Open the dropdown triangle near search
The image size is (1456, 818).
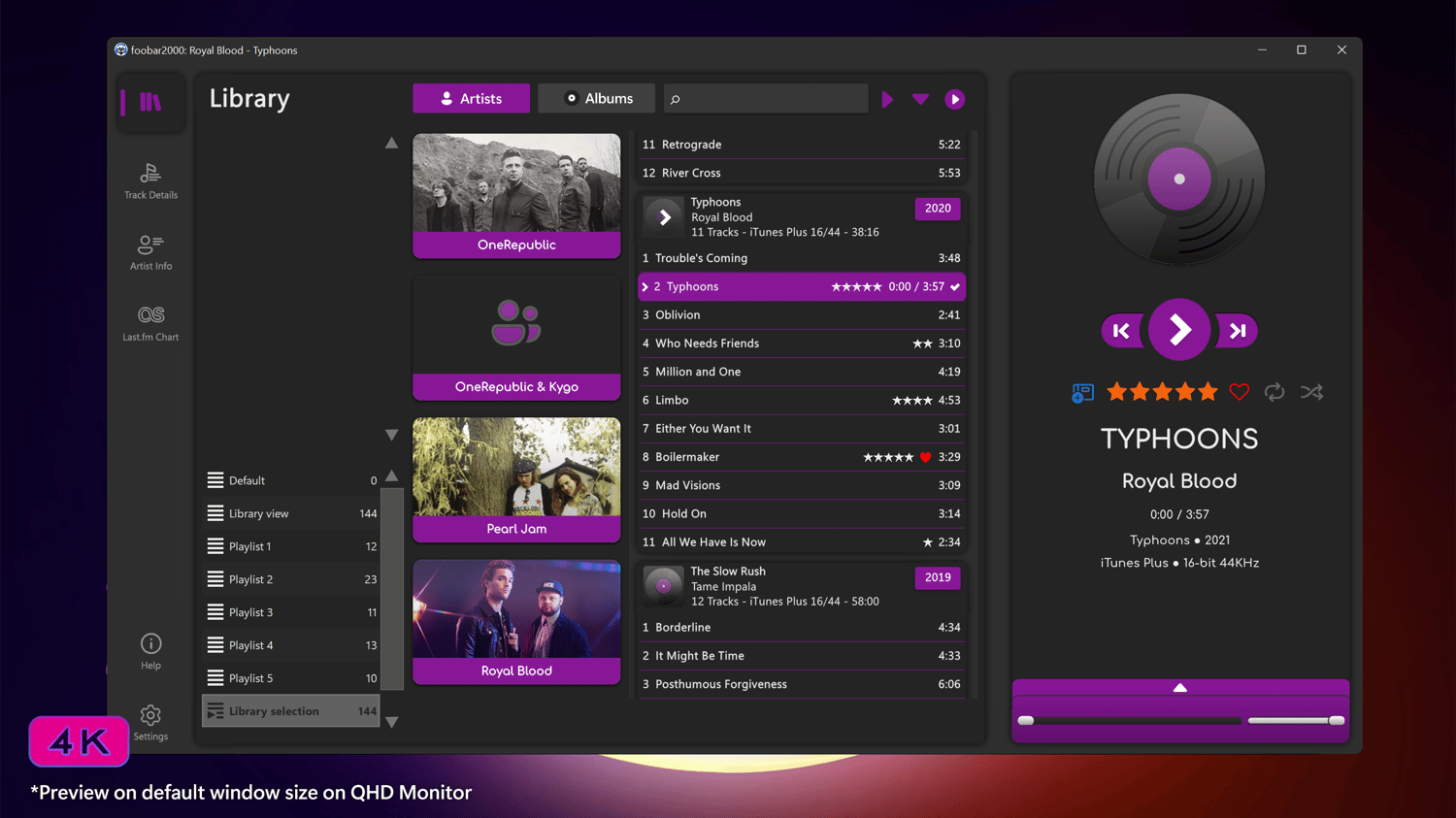pos(921,99)
